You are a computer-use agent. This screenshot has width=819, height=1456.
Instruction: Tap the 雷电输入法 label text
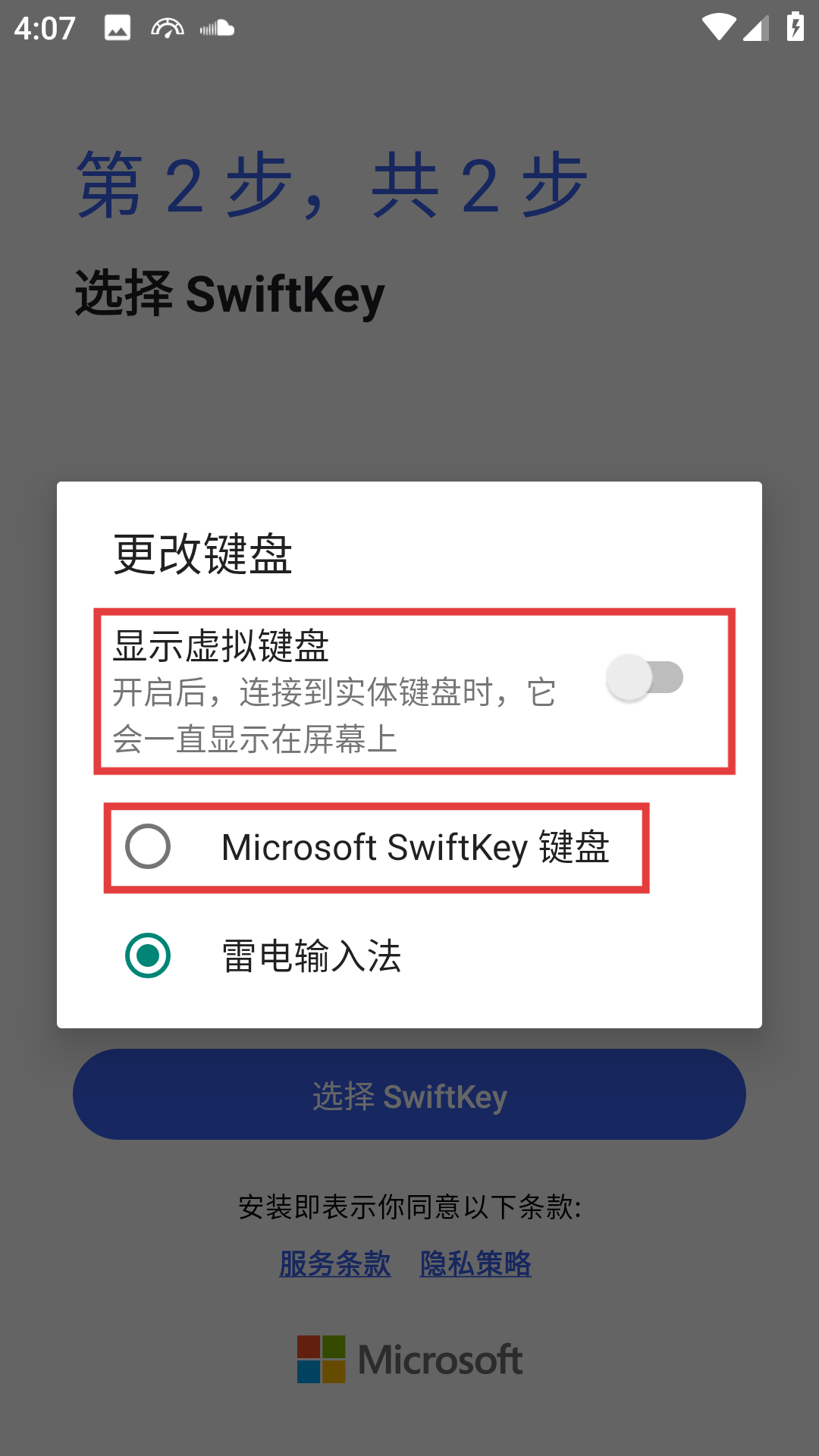point(311,955)
